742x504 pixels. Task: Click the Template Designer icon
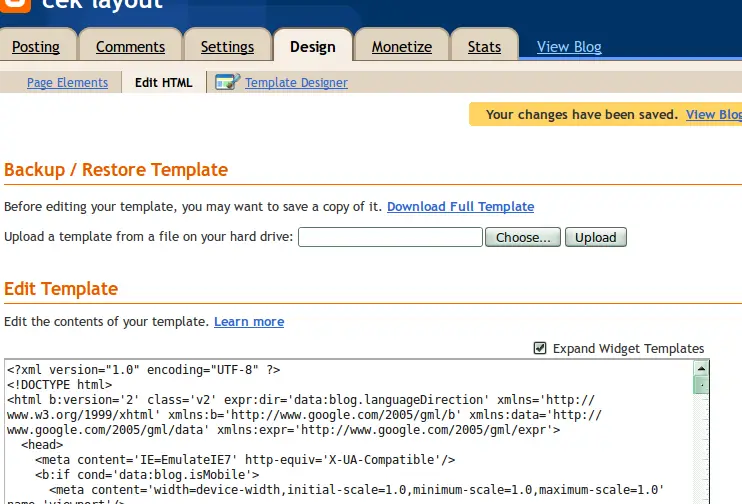228,82
